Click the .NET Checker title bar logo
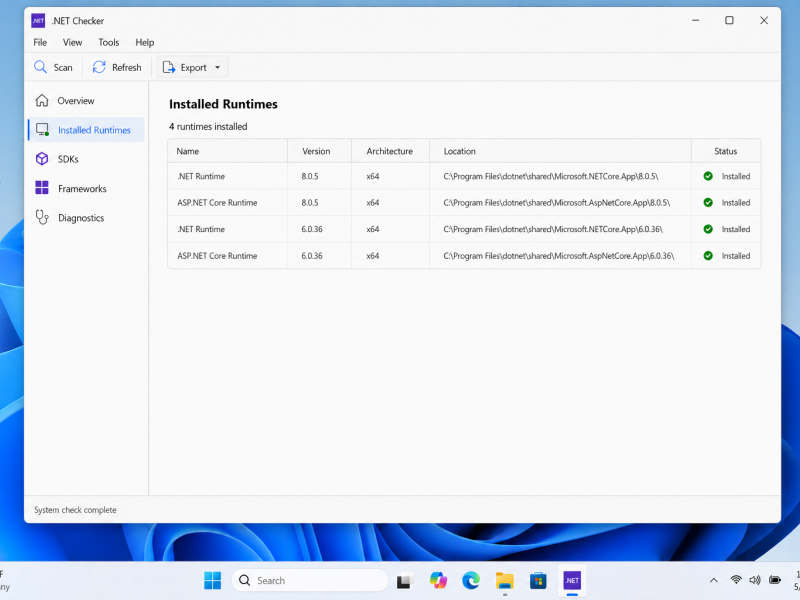Screen dimensions: 800x600 click(38, 20)
